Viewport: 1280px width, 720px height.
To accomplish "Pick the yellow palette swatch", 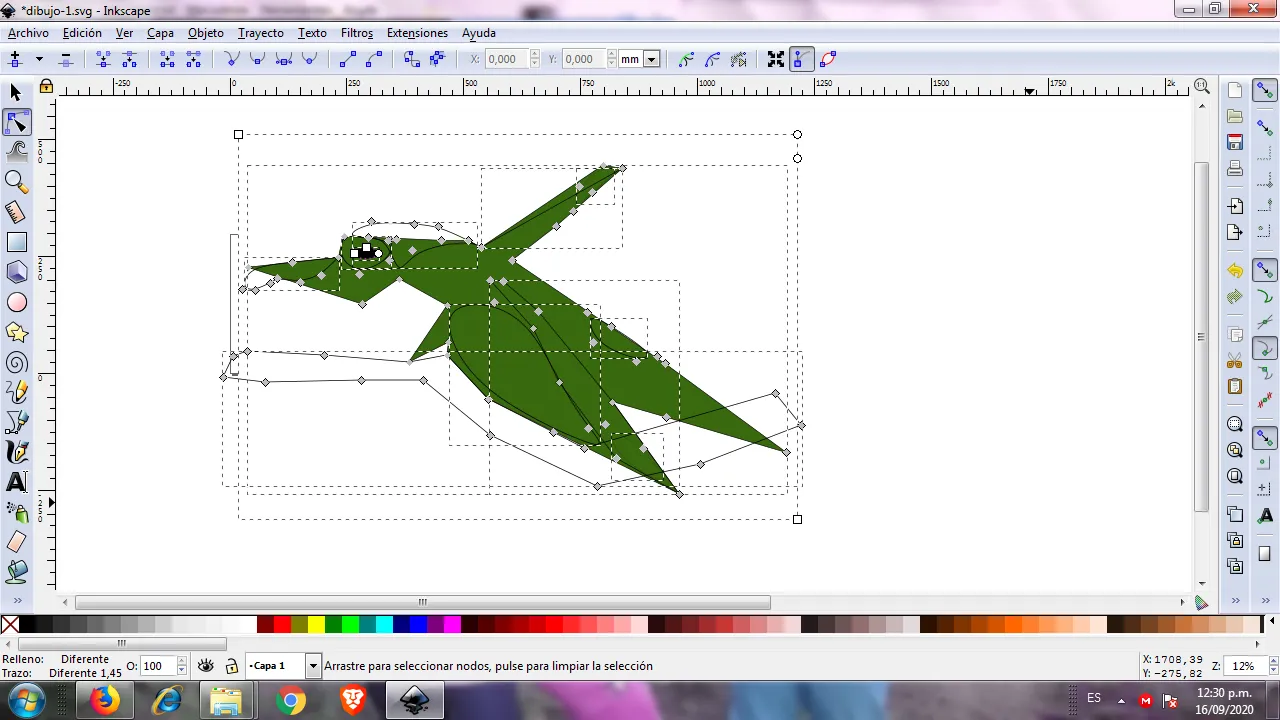I will (x=316, y=625).
